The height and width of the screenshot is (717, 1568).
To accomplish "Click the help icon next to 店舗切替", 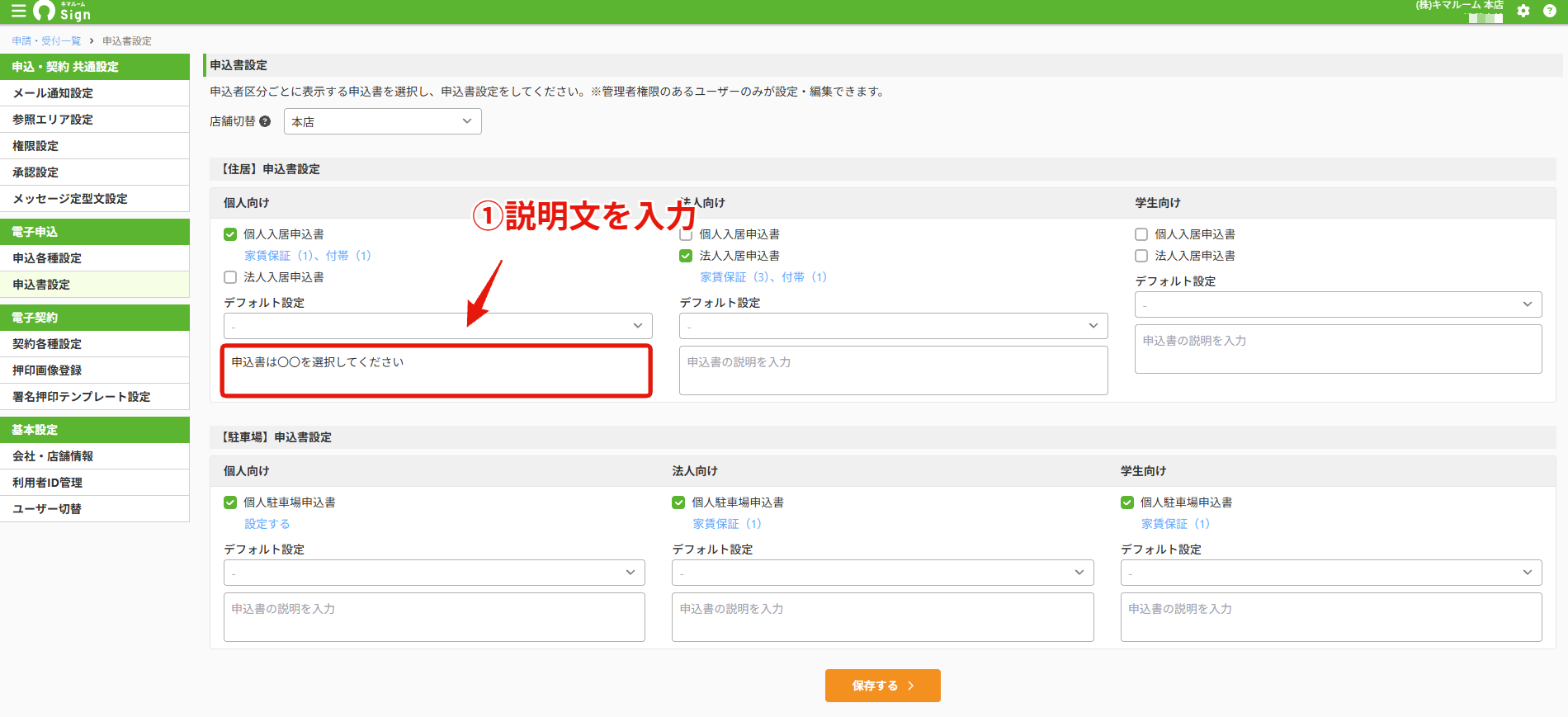I will click(x=265, y=121).
